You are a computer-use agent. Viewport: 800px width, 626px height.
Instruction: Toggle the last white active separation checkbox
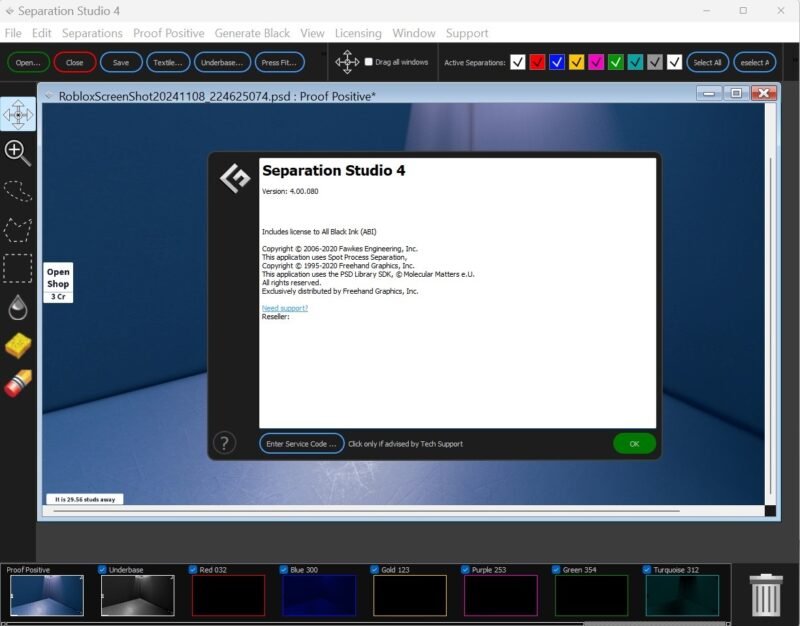click(674, 62)
